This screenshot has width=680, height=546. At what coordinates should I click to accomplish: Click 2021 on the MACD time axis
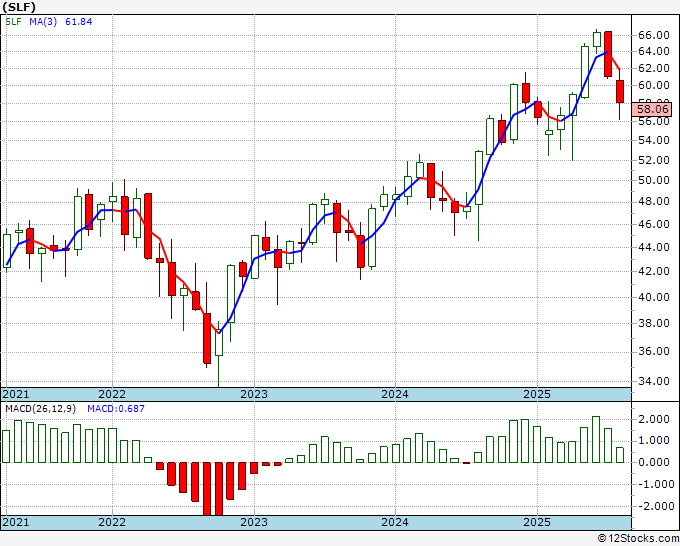tap(16, 522)
